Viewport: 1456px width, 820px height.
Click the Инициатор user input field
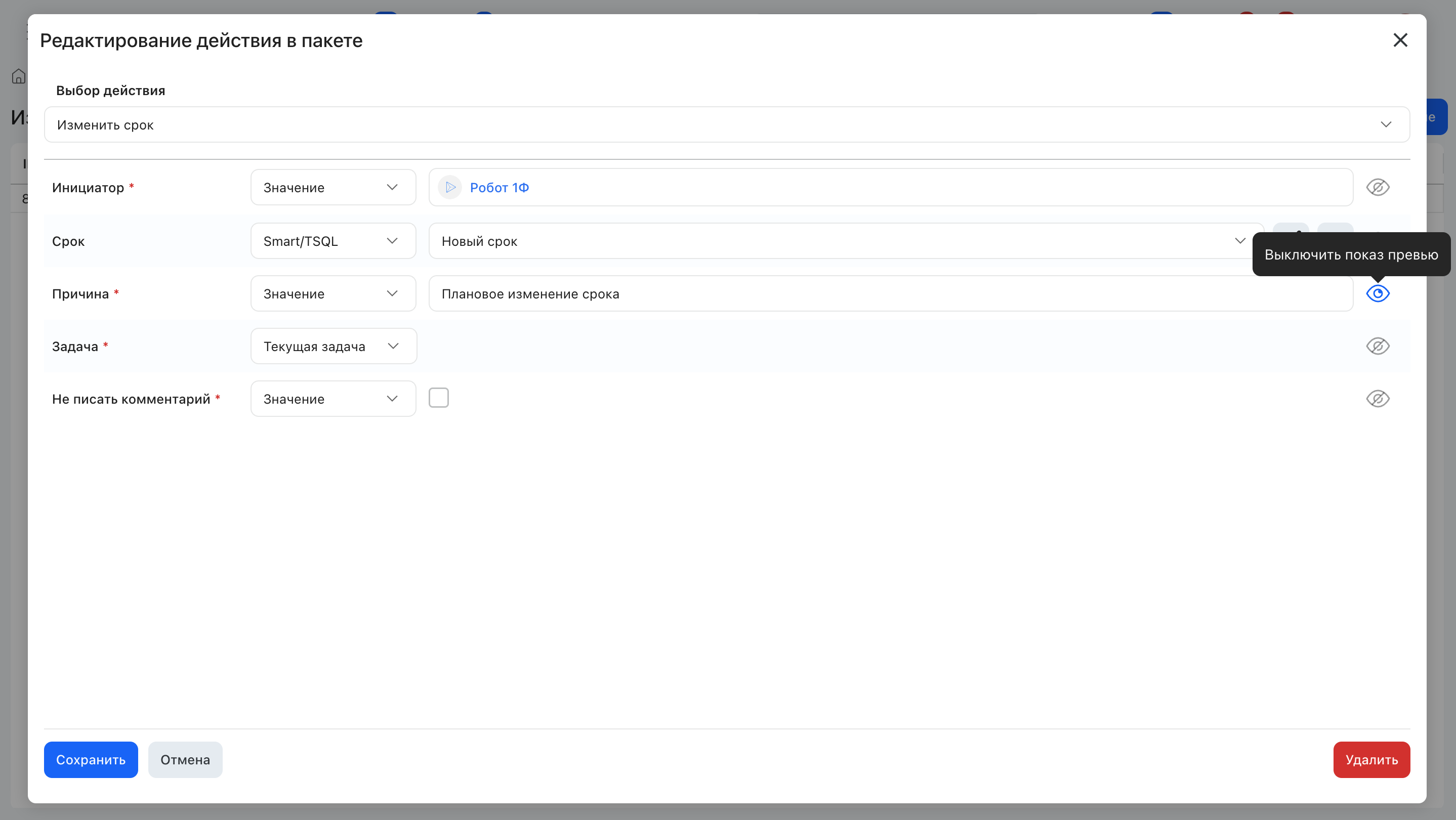coord(891,187)
